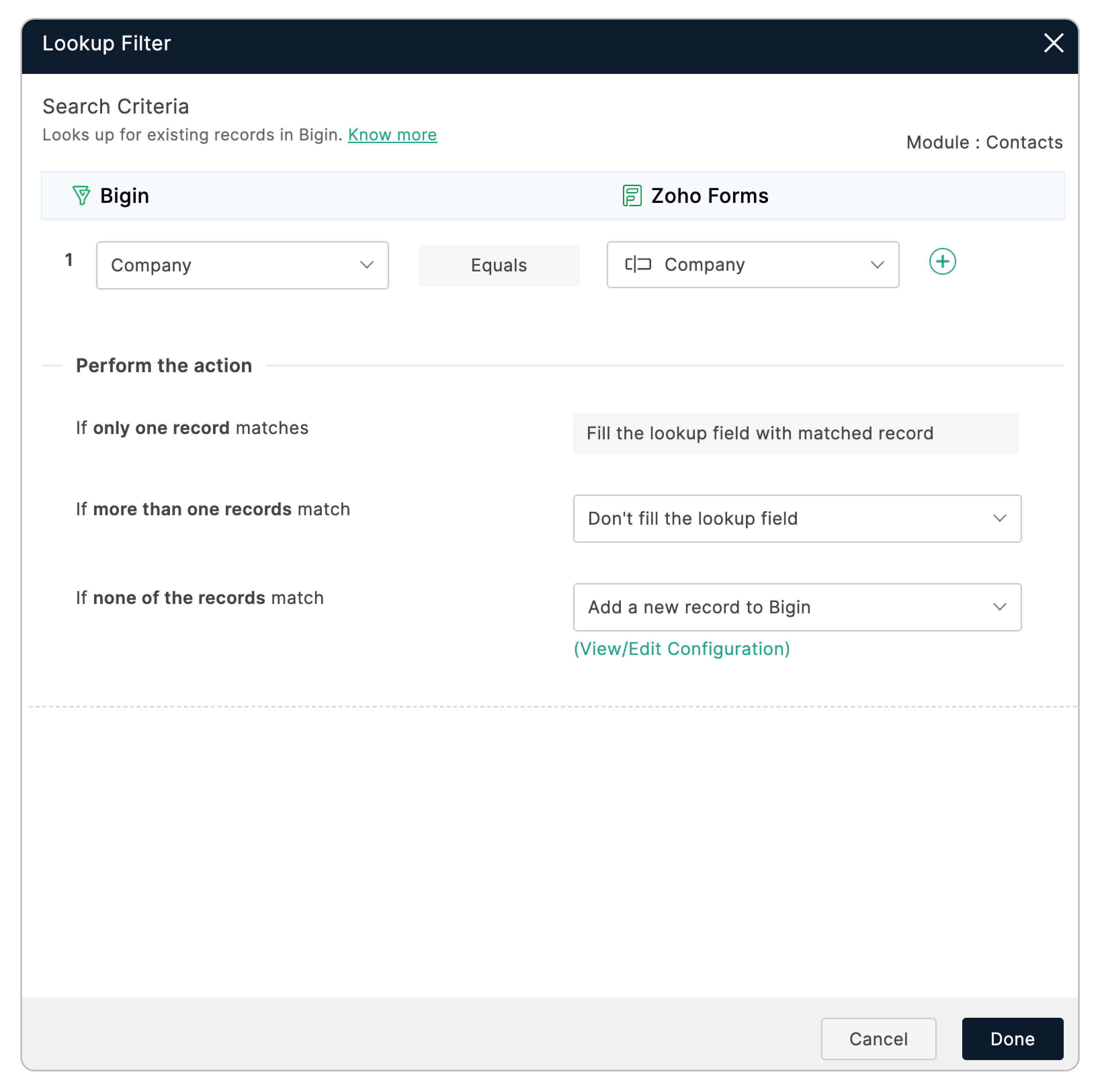The height and width of the screenshot is (1092, 1103).
Task: Click the chevron arrow in the Bigin Company selector
Action: (367, 265)
